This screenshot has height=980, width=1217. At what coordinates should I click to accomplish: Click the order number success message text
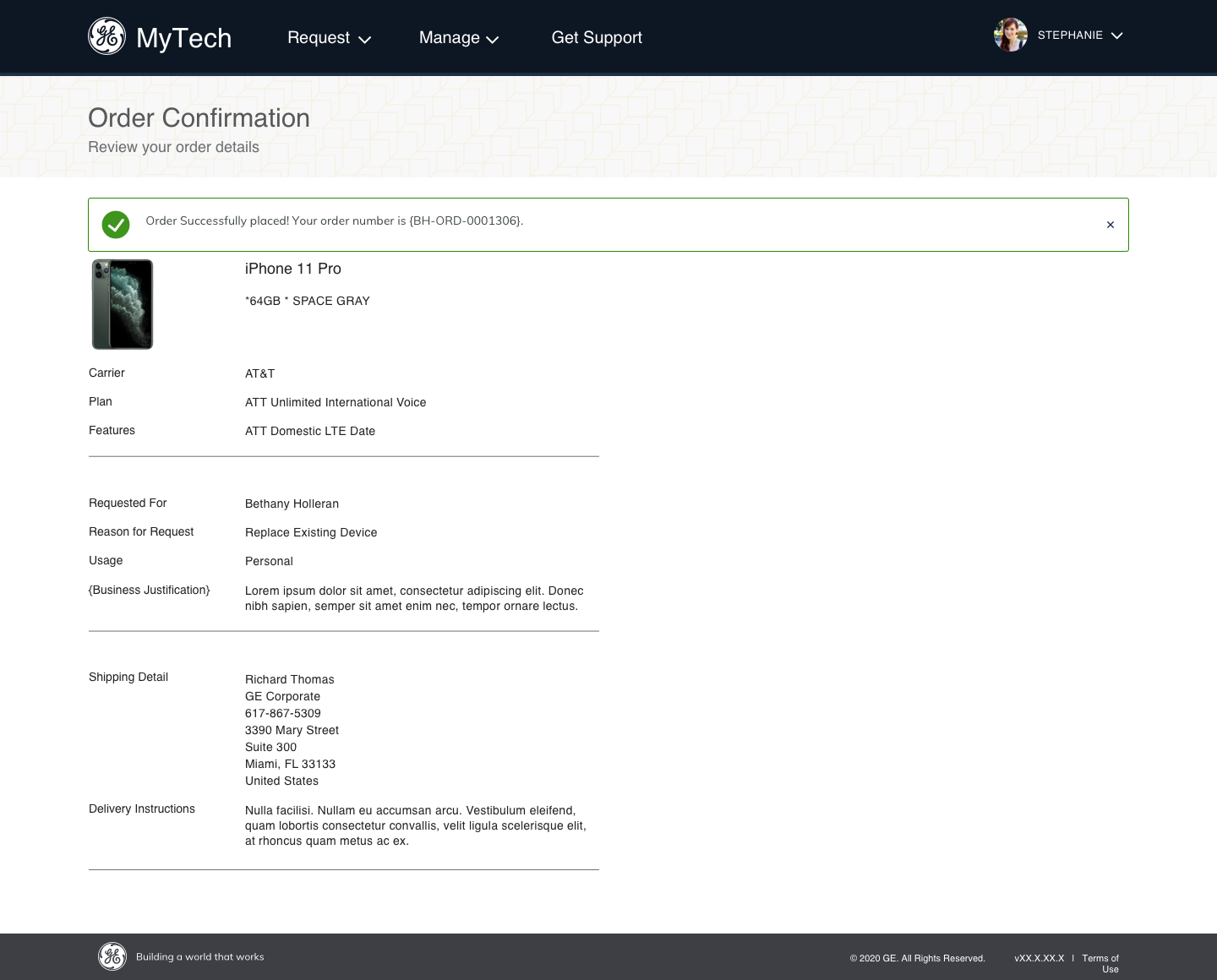tap(335, 220)
